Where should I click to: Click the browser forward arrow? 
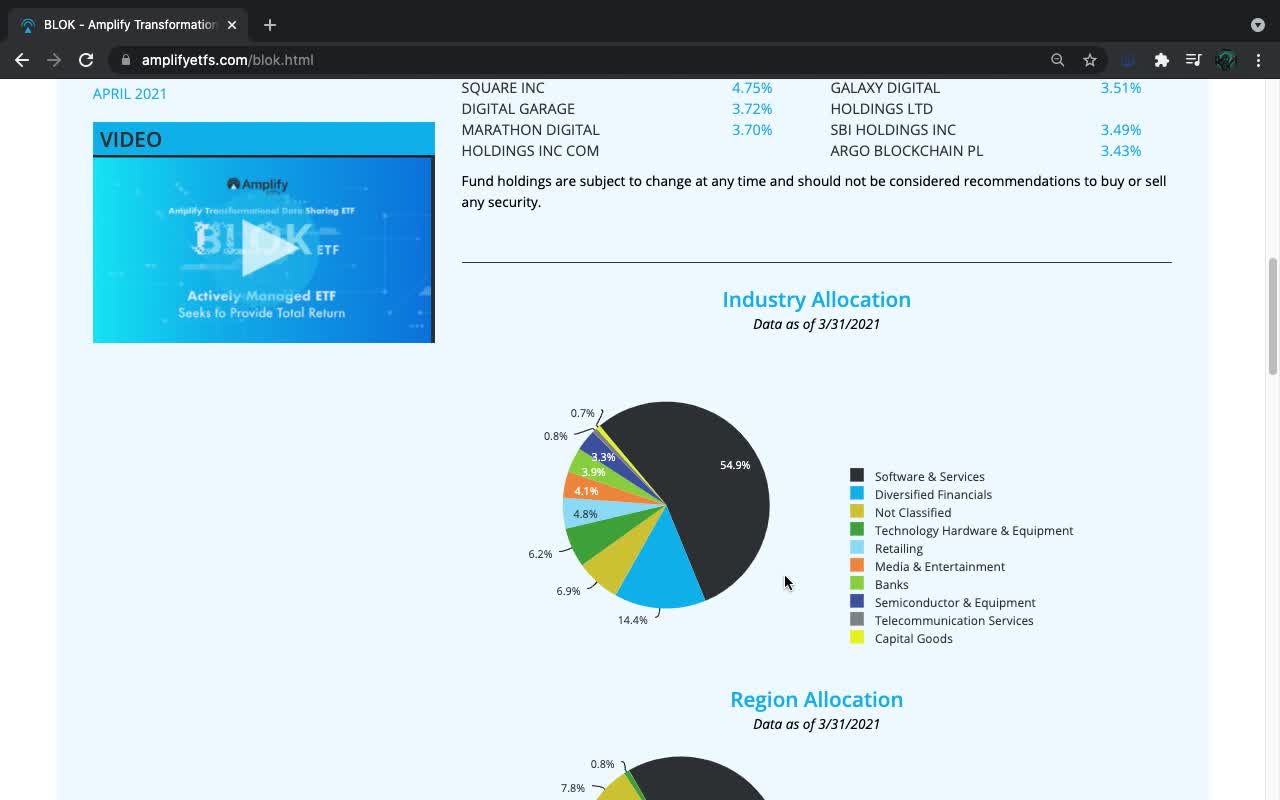coord(54,60)
